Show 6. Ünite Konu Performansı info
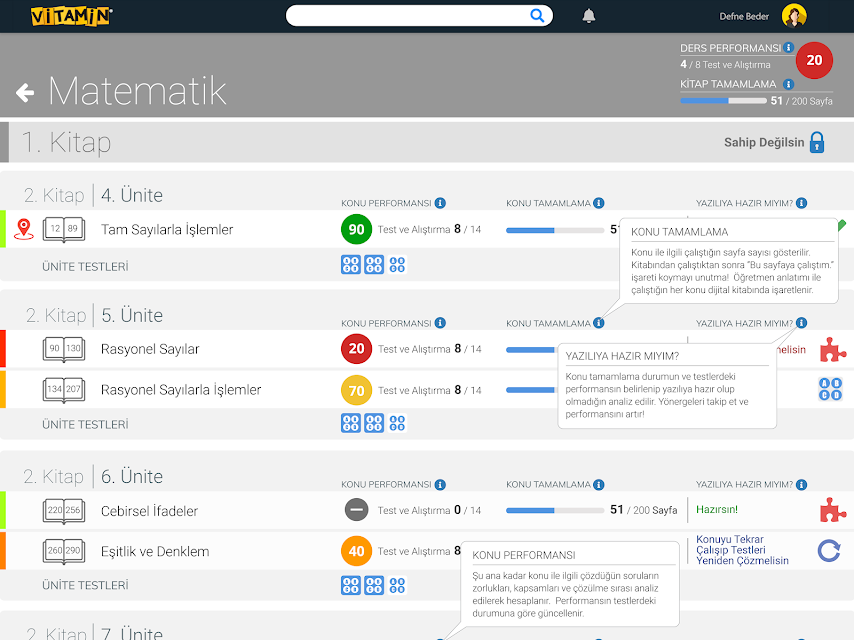 point(440,484)
